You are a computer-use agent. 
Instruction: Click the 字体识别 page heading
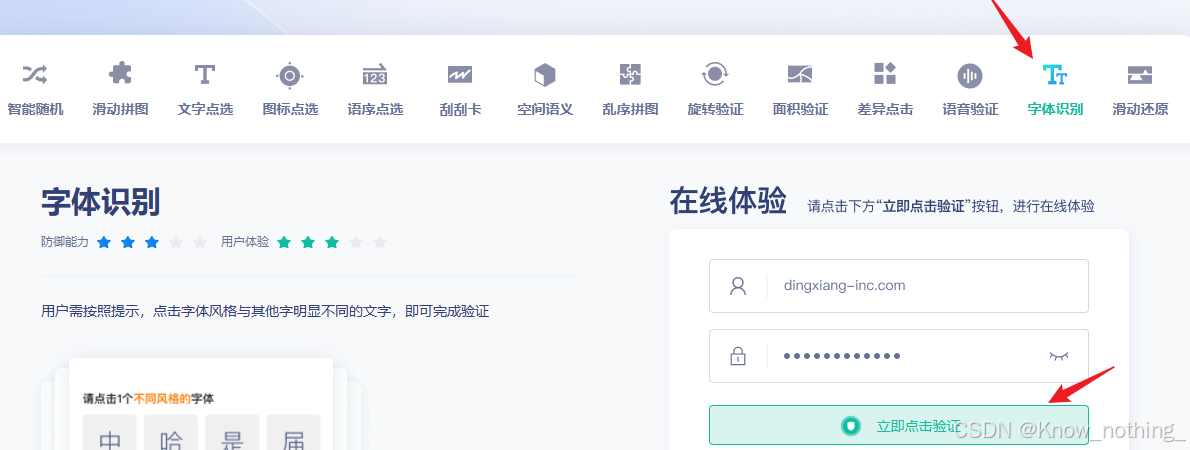[x=100, y=203]
